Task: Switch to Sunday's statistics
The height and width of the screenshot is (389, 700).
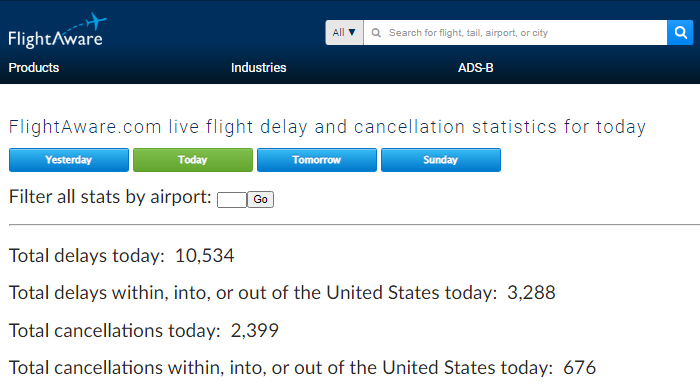Action: (x=441, y=160)
